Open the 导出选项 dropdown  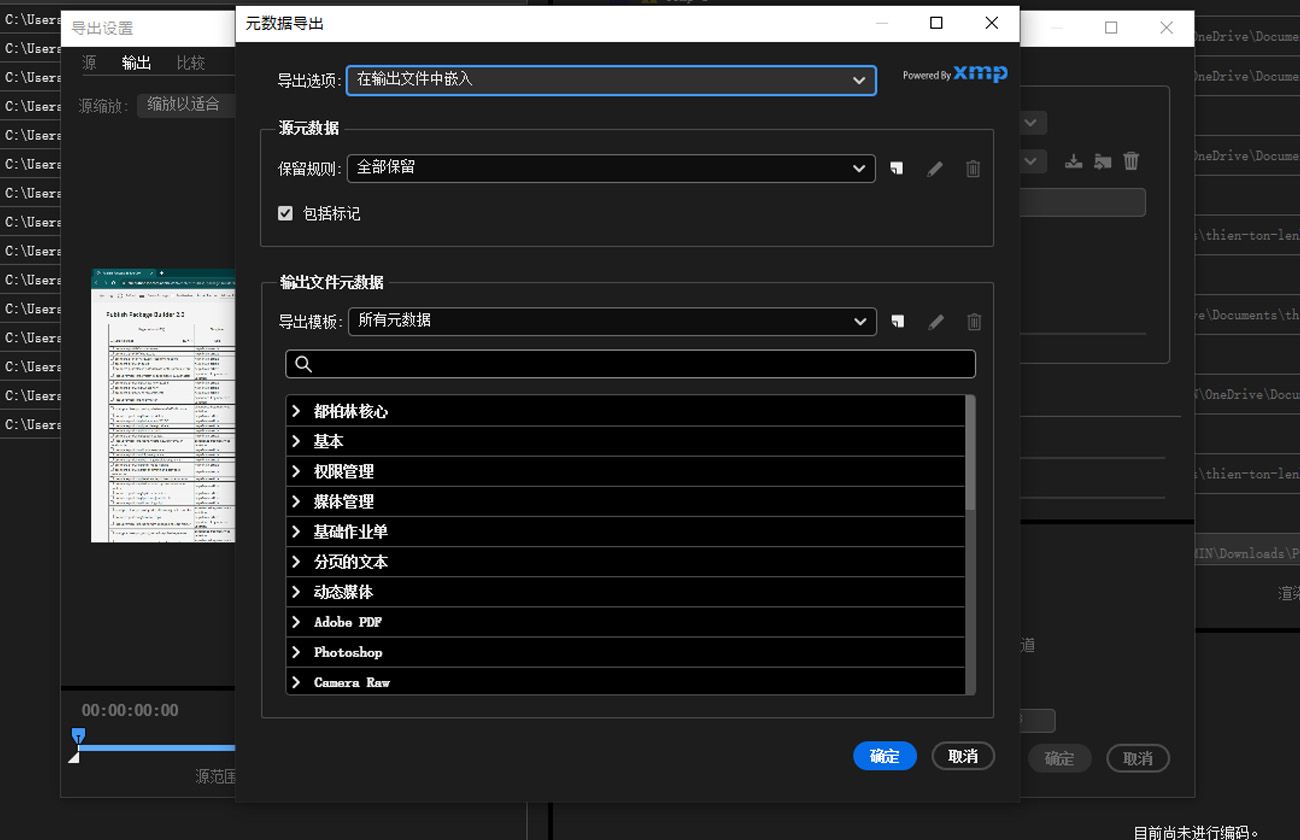(x=611, y=80)
